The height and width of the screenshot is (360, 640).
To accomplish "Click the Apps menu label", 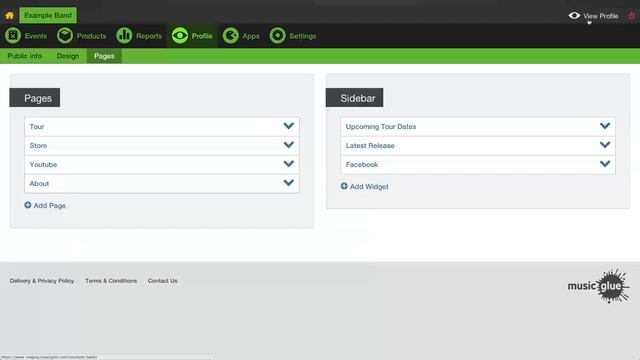I will pyautogui.click(x=251, y=36).
